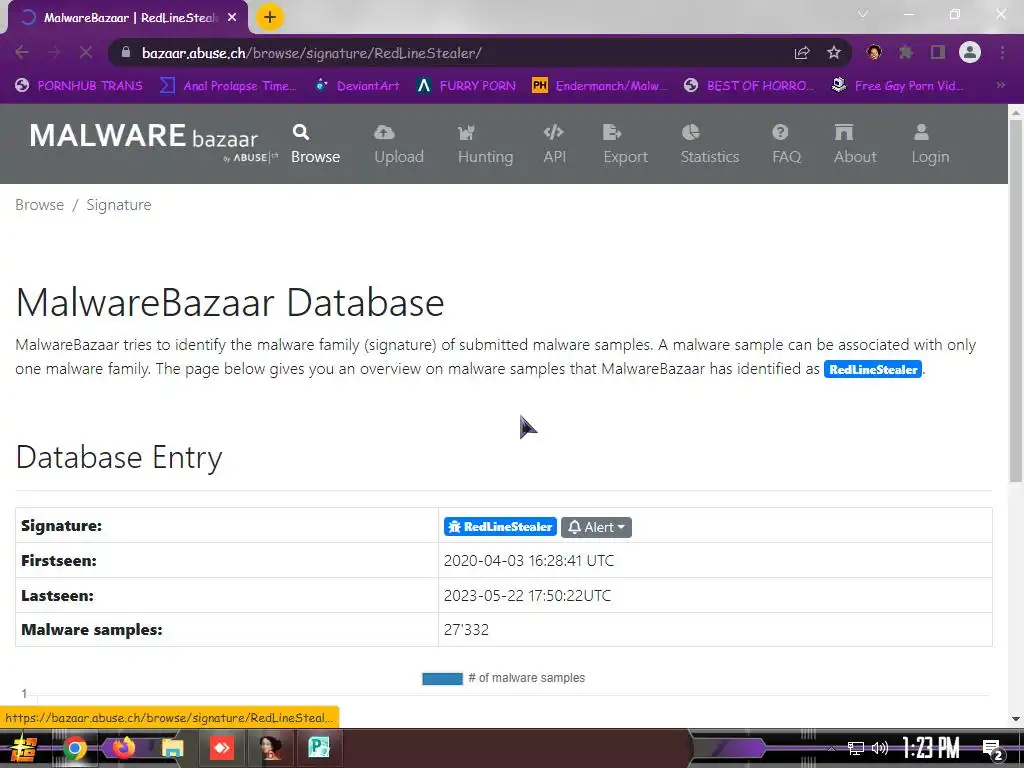Screen dimensions: 1024x768
Task: Select the malware samples count 27'332
Action: 466,630
